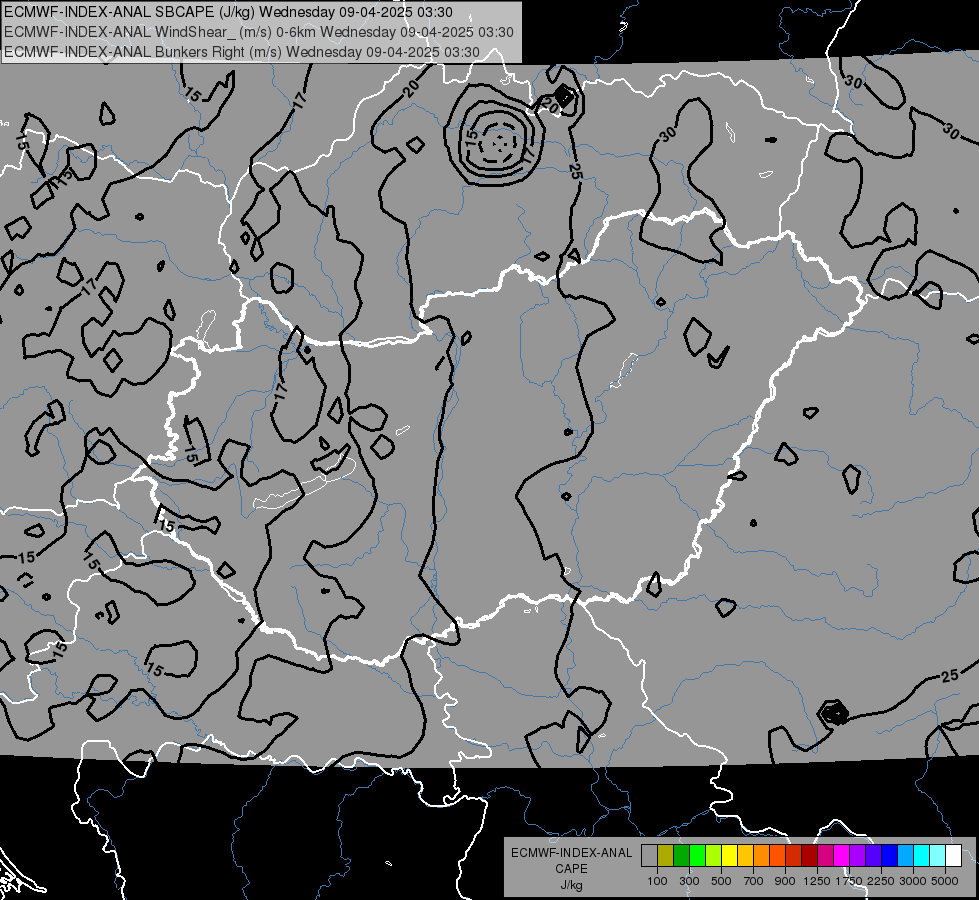Select the pure blue swatch in CAPE legend

point(890,856)
